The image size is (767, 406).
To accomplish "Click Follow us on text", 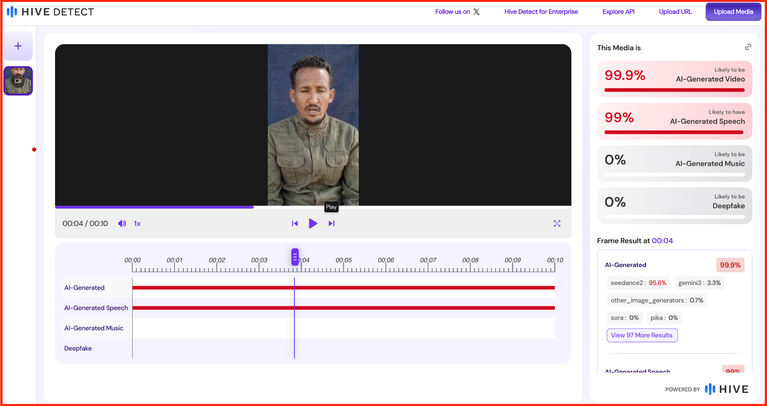I will coord(452,12).
